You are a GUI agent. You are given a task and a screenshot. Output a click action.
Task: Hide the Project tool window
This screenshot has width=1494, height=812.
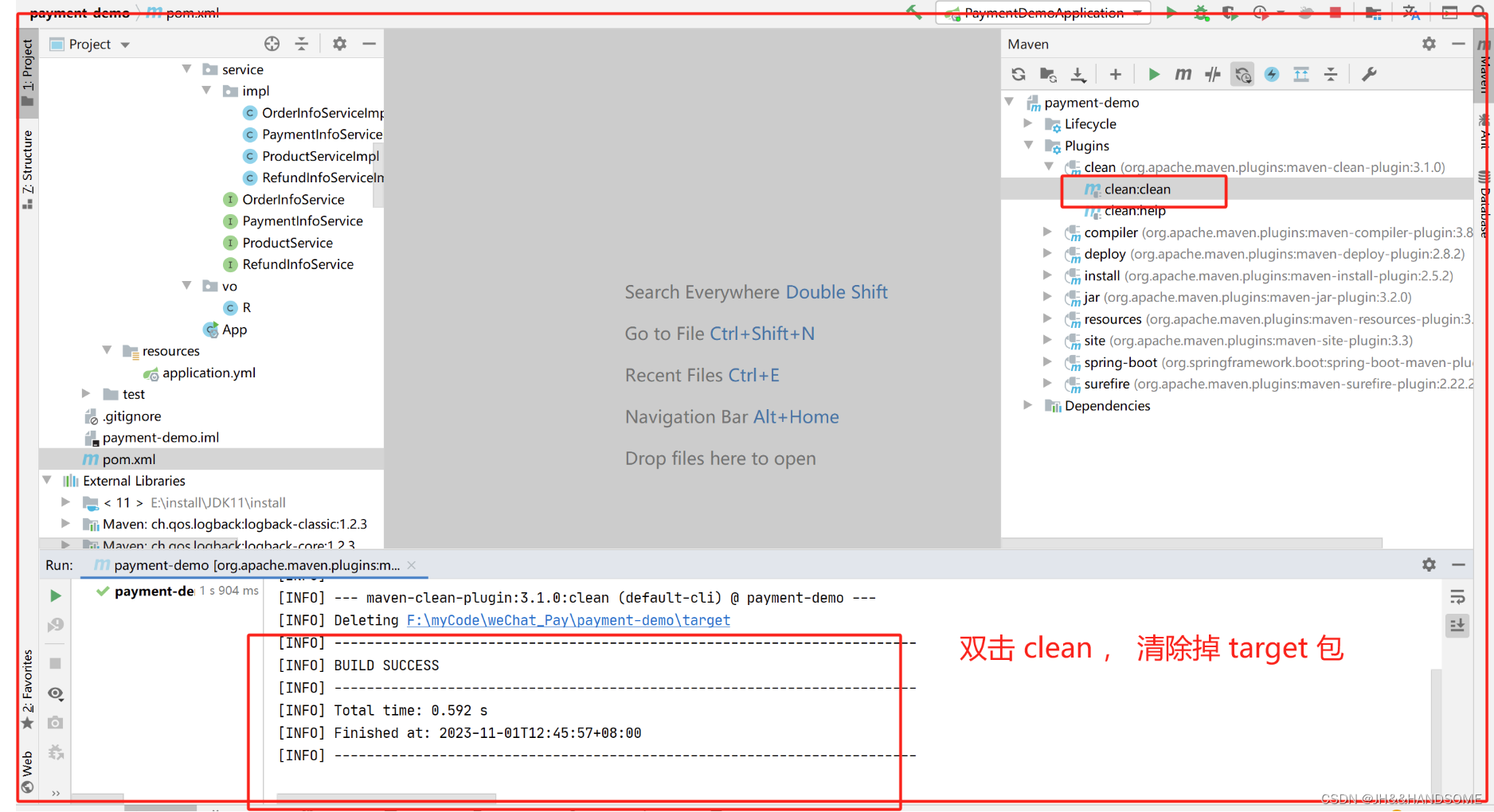[369, 44]
